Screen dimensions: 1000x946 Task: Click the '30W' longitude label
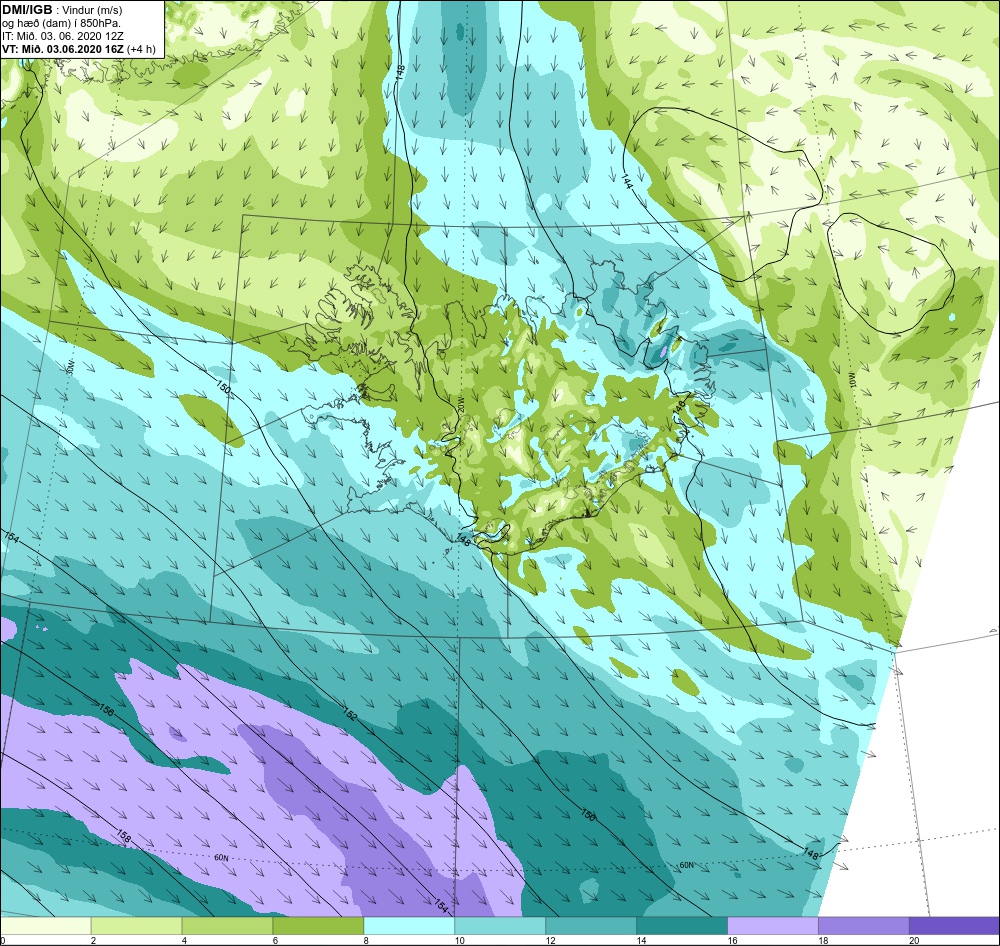coord(70,367)
